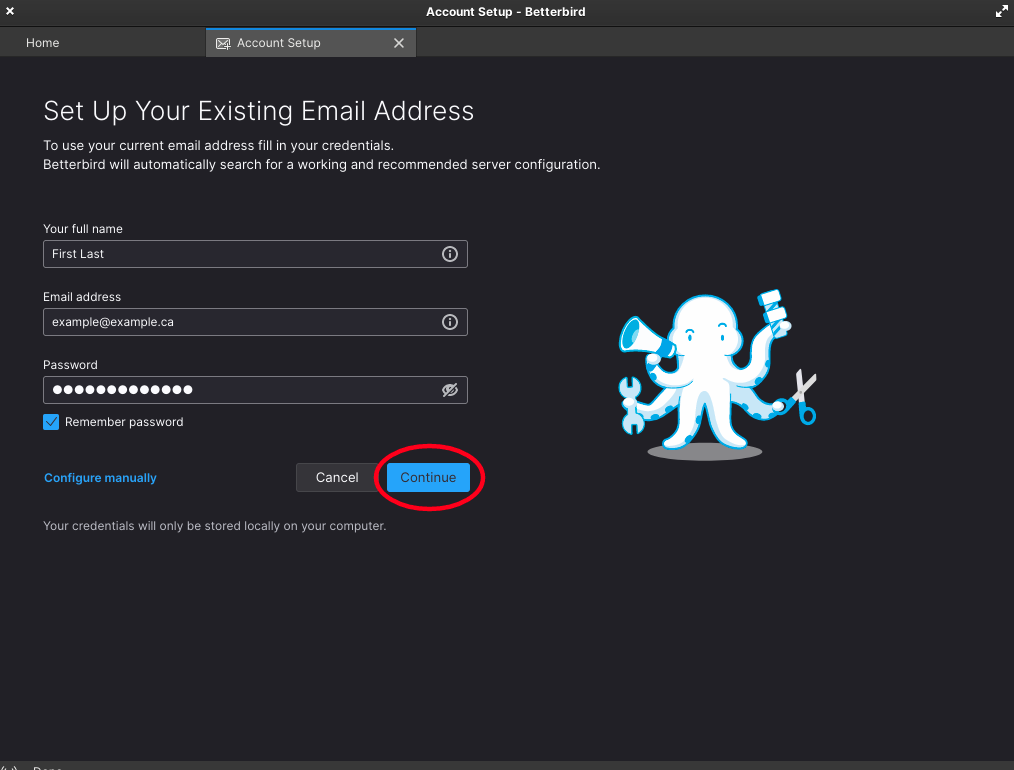Click the 'Betterbird will automatically search' description line
Viewport: 1014px width, 770px height.
click(321, 164)
